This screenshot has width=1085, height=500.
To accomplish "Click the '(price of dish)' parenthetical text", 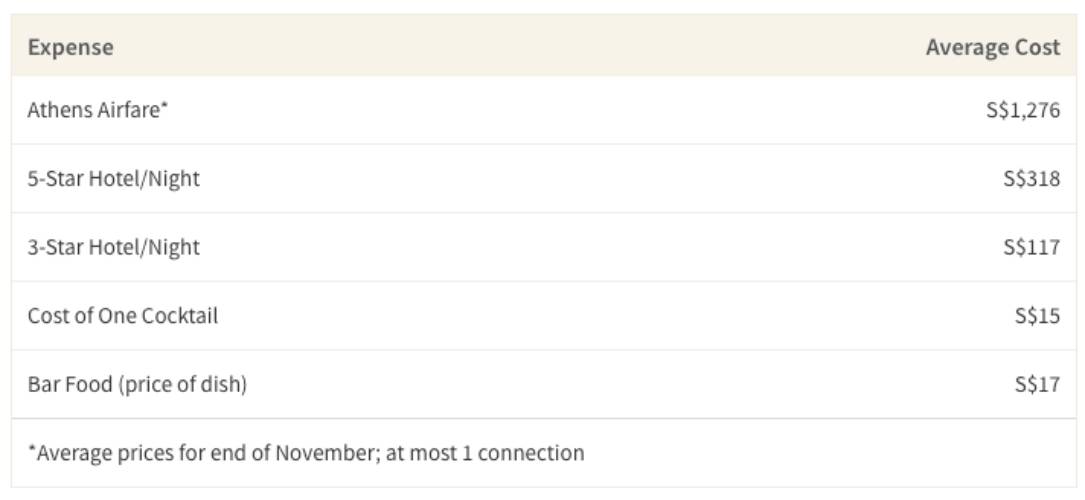I will click(x=182, y=384).
